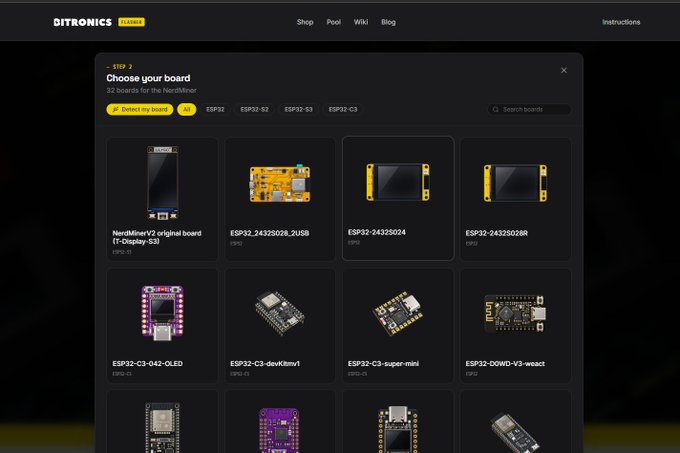Open the Blog link
The height and width of the screenshot is (453, 680).
pyautogui.click(x=388, y=22)
